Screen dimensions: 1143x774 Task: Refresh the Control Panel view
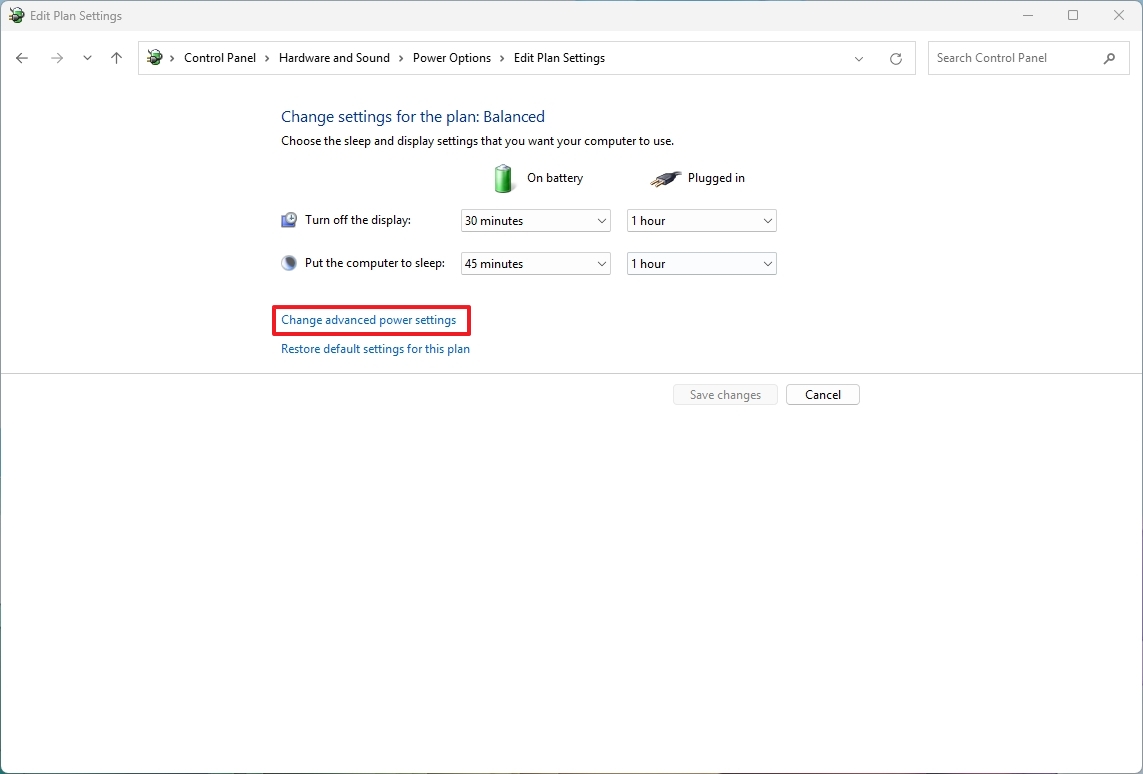896,58
